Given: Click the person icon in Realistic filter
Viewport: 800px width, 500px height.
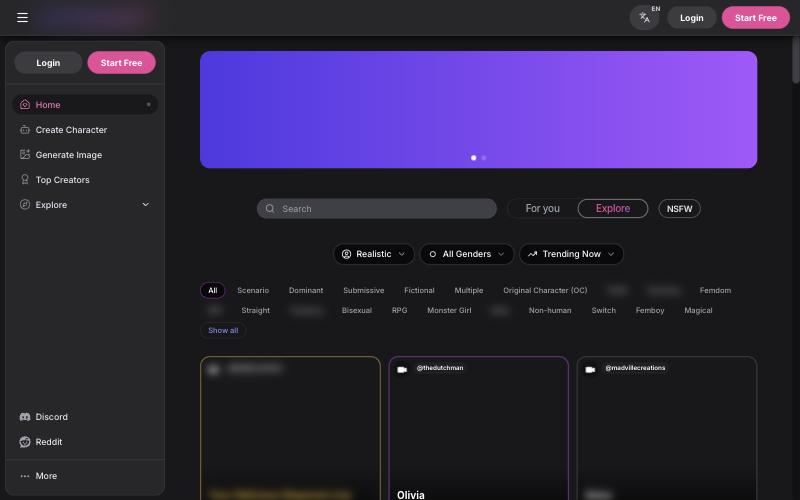Looking at the screenshot, I should tap(346, 254).
